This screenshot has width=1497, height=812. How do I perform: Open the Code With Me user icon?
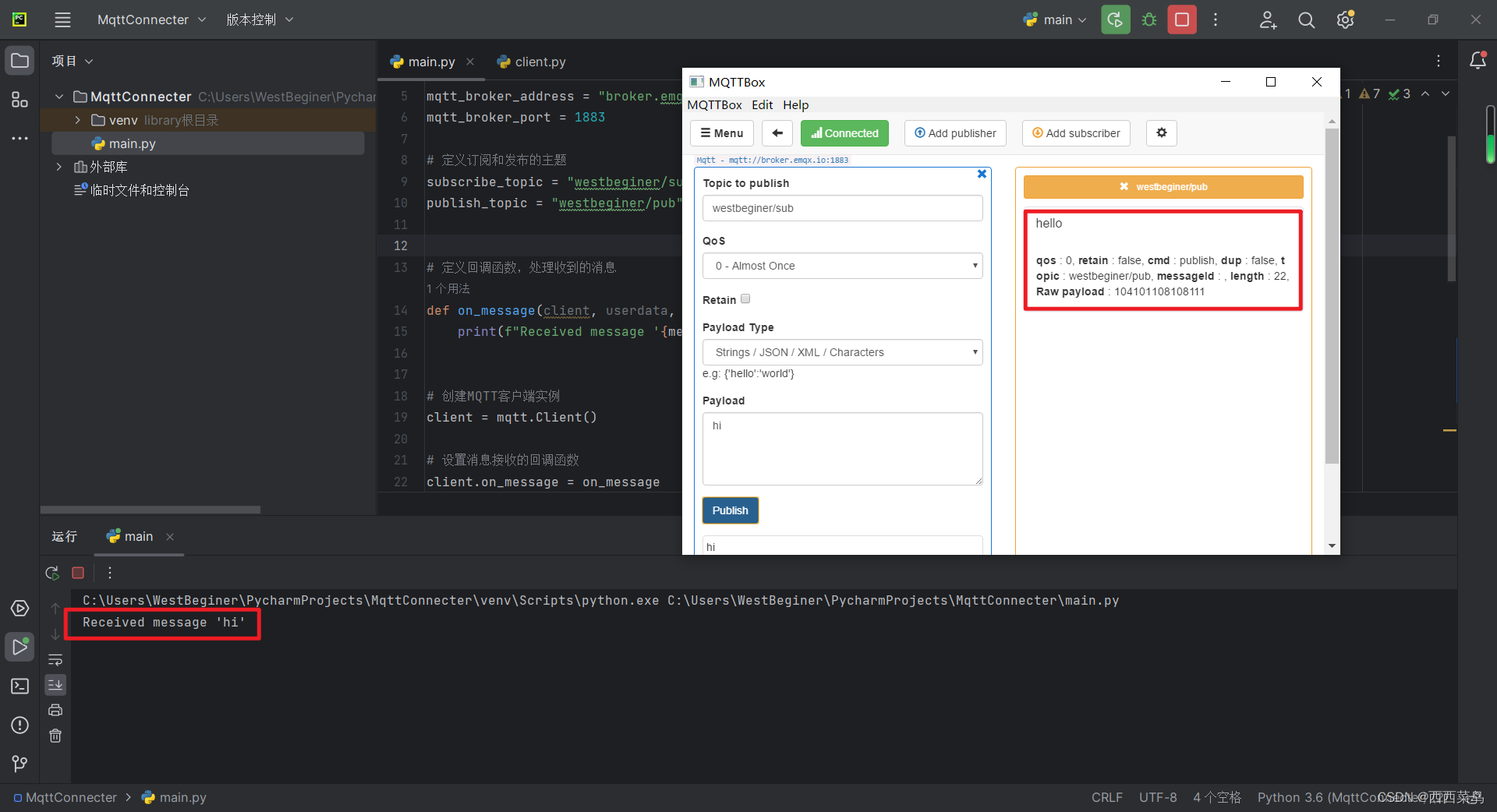click(1268, 19)
